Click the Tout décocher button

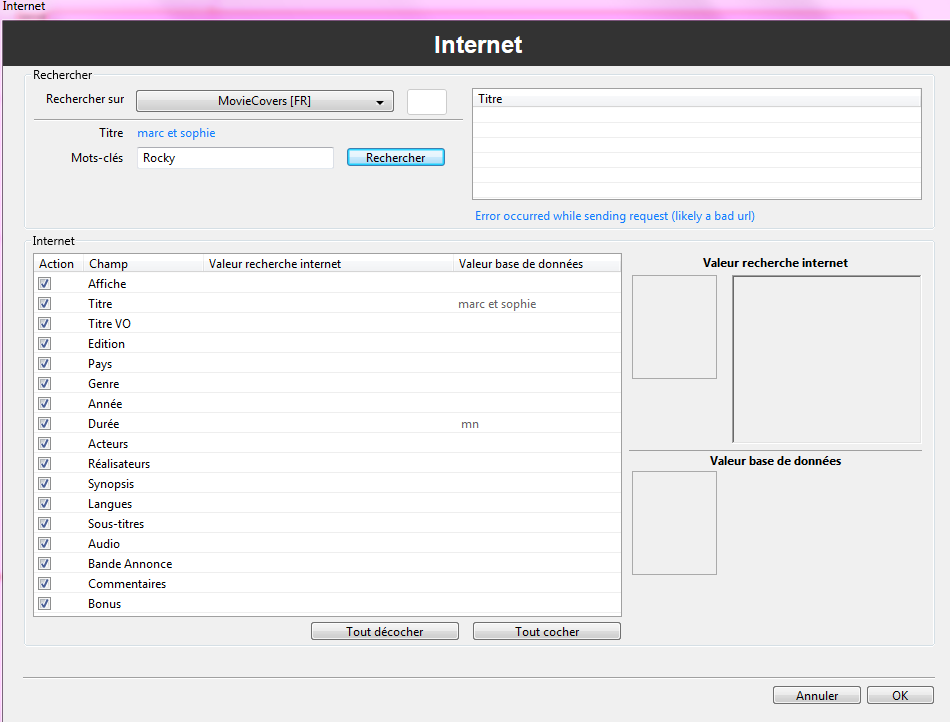coord(385,632)
